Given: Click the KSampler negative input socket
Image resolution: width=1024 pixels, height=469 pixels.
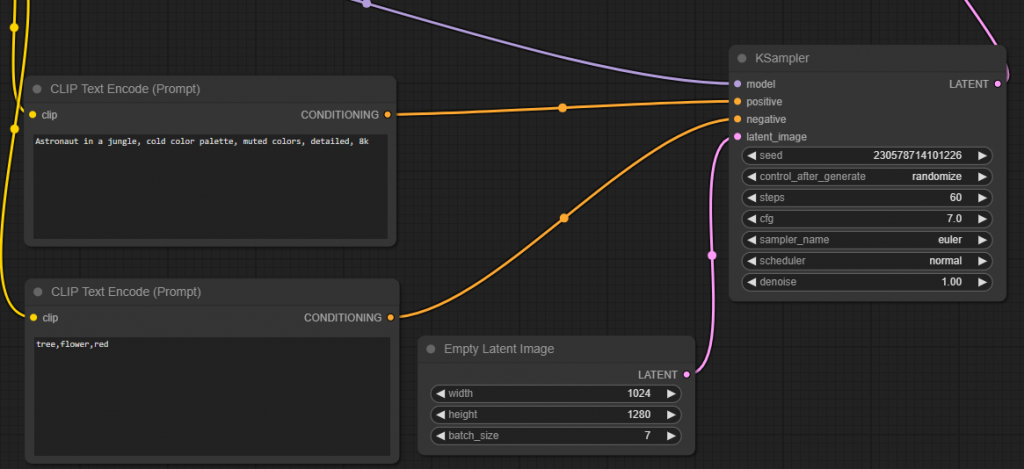Looking at the screenshot, I should pyautogui.click(x=737, y=119).
